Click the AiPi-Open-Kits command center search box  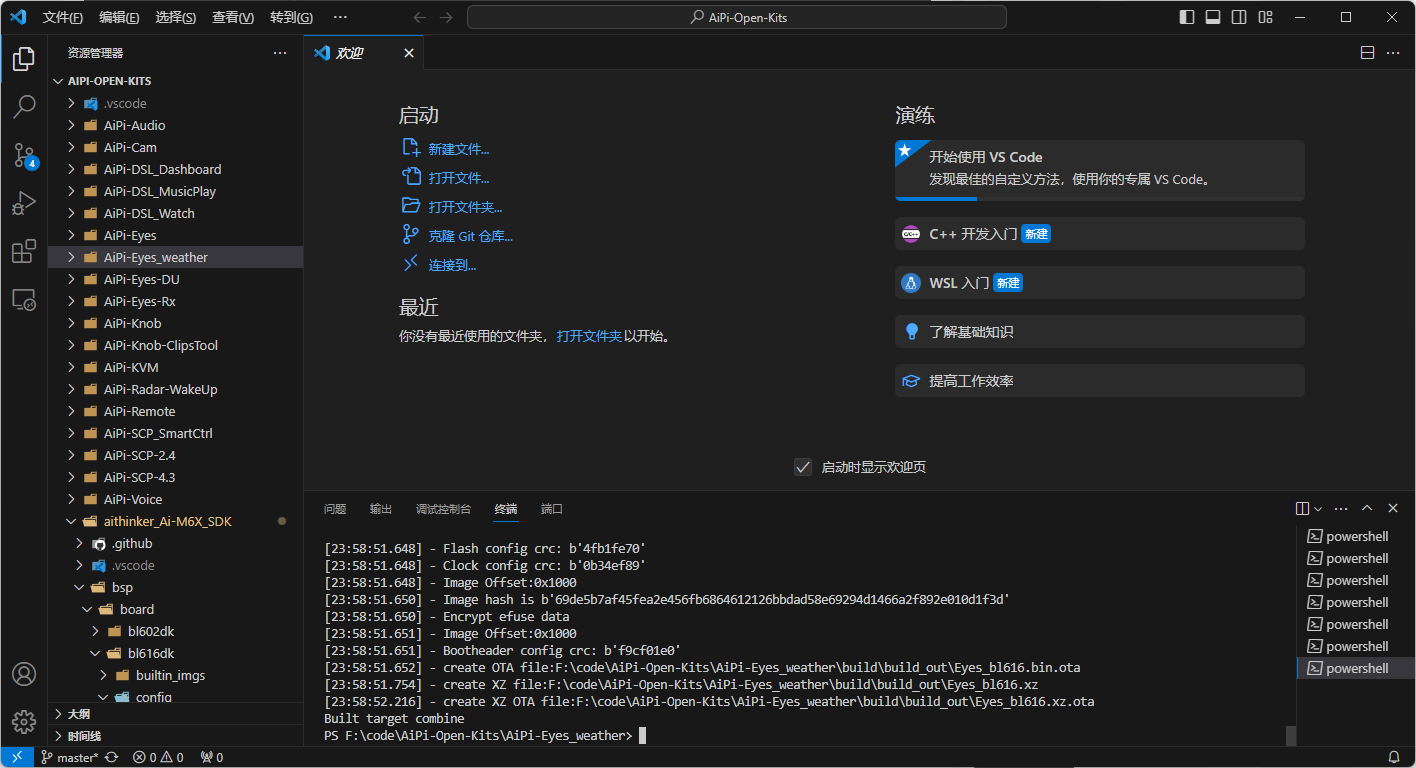coord(738,17)
